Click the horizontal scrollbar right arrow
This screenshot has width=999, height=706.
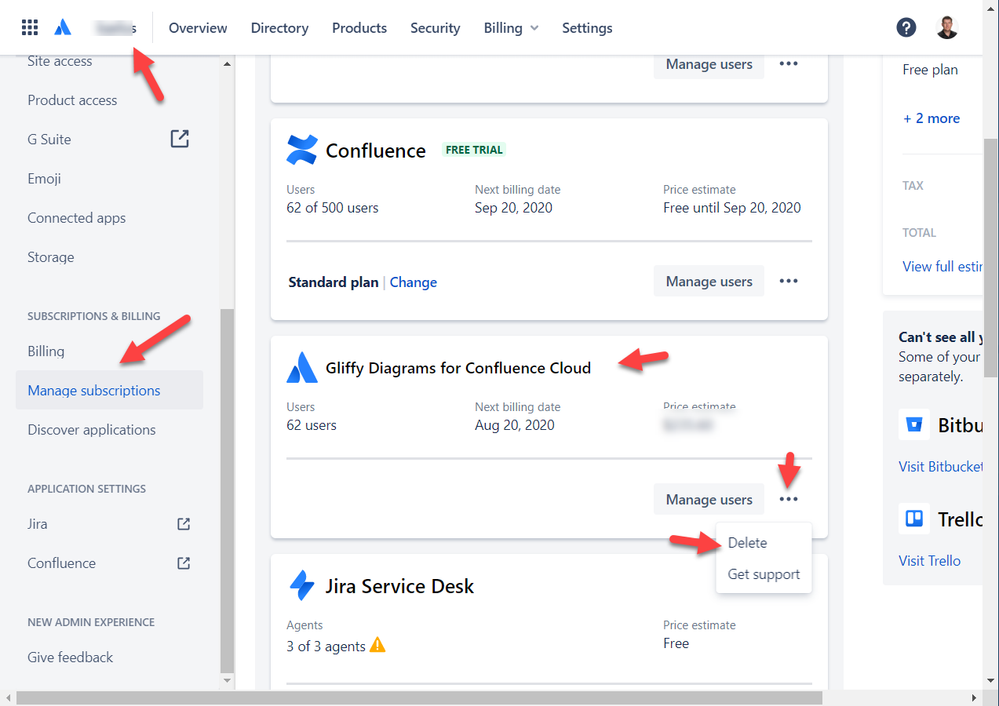click(x=974, y=698)
